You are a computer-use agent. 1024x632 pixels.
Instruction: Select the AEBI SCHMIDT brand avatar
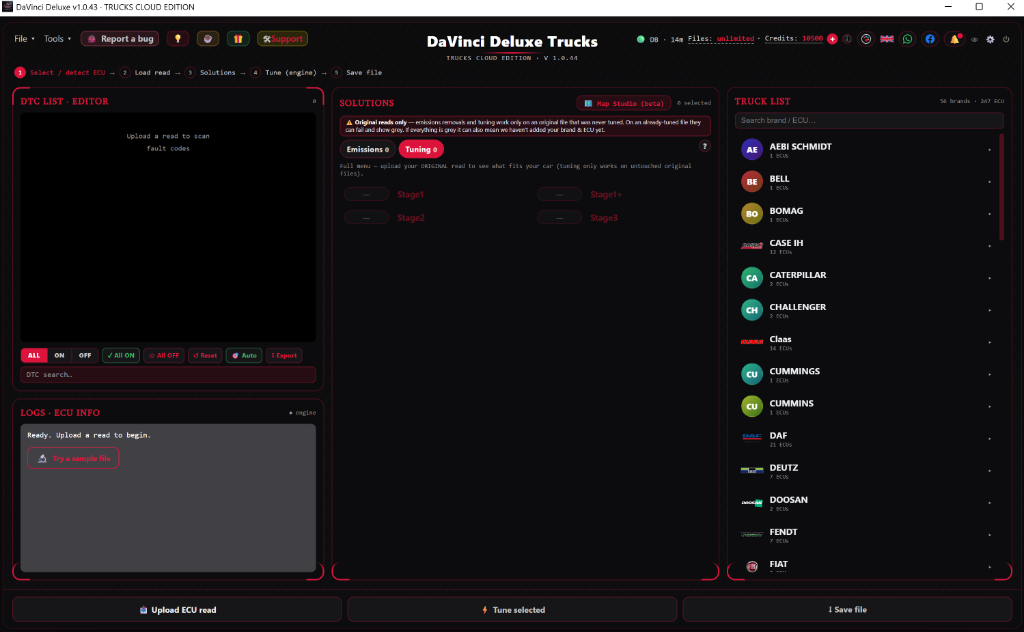[x=752, y=150]
